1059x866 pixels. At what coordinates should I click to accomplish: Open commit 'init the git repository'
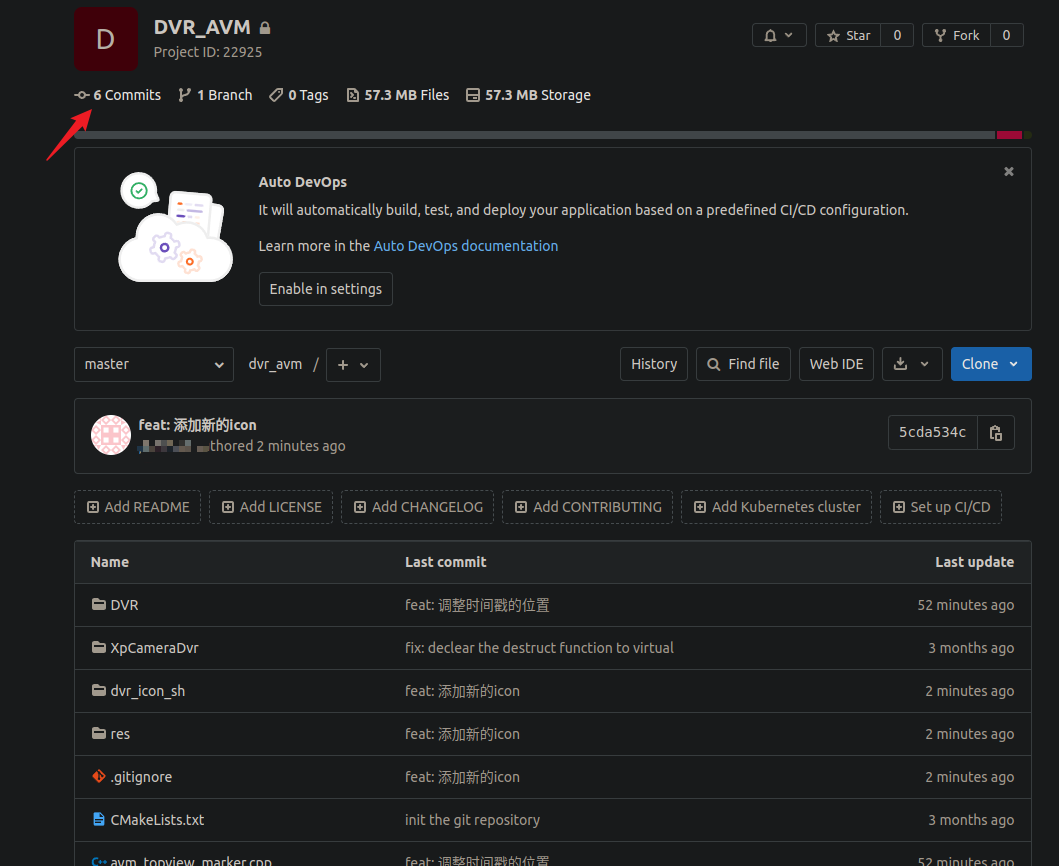pos(473,820)
